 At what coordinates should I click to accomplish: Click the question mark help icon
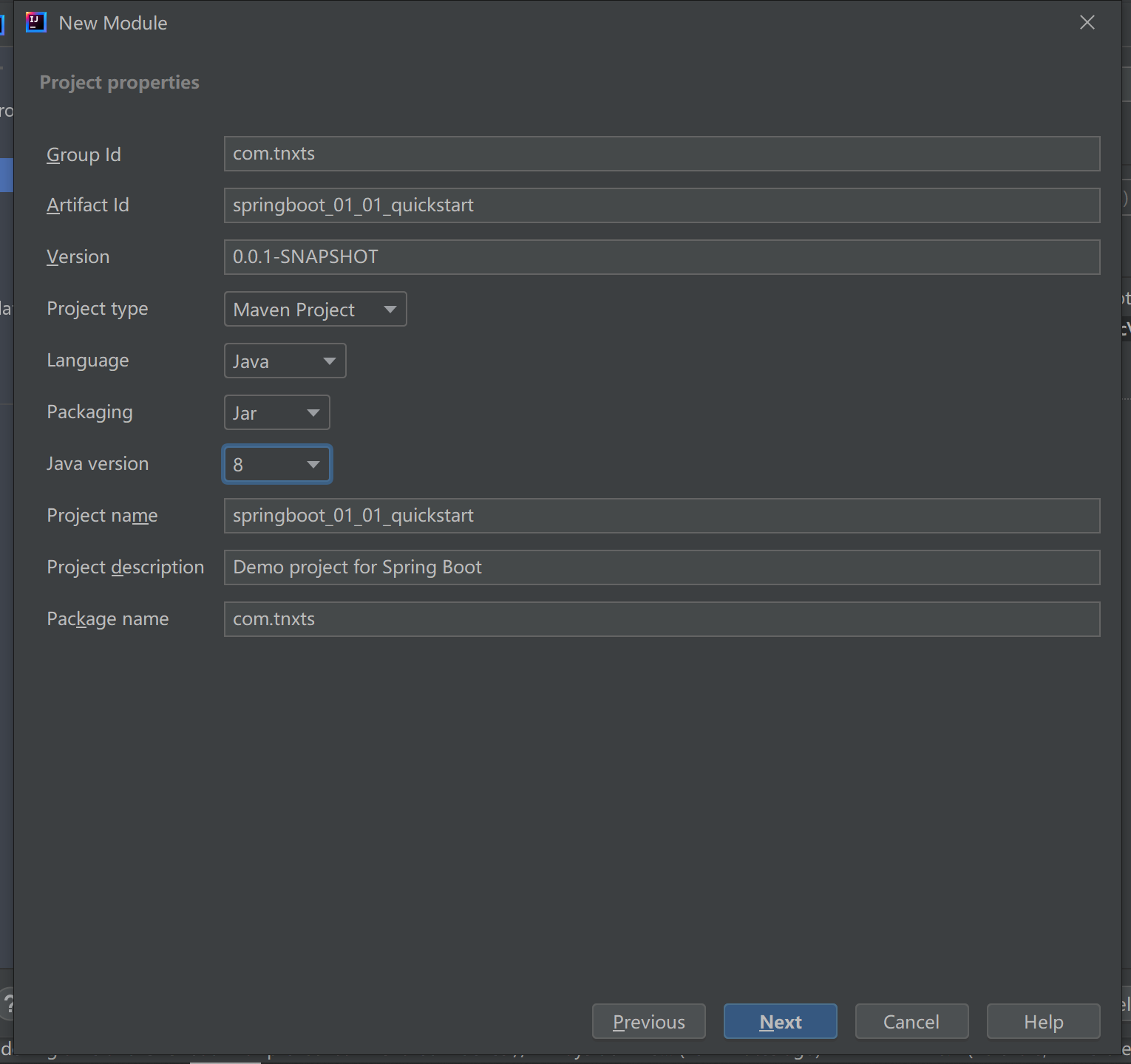click(7, 1003)
